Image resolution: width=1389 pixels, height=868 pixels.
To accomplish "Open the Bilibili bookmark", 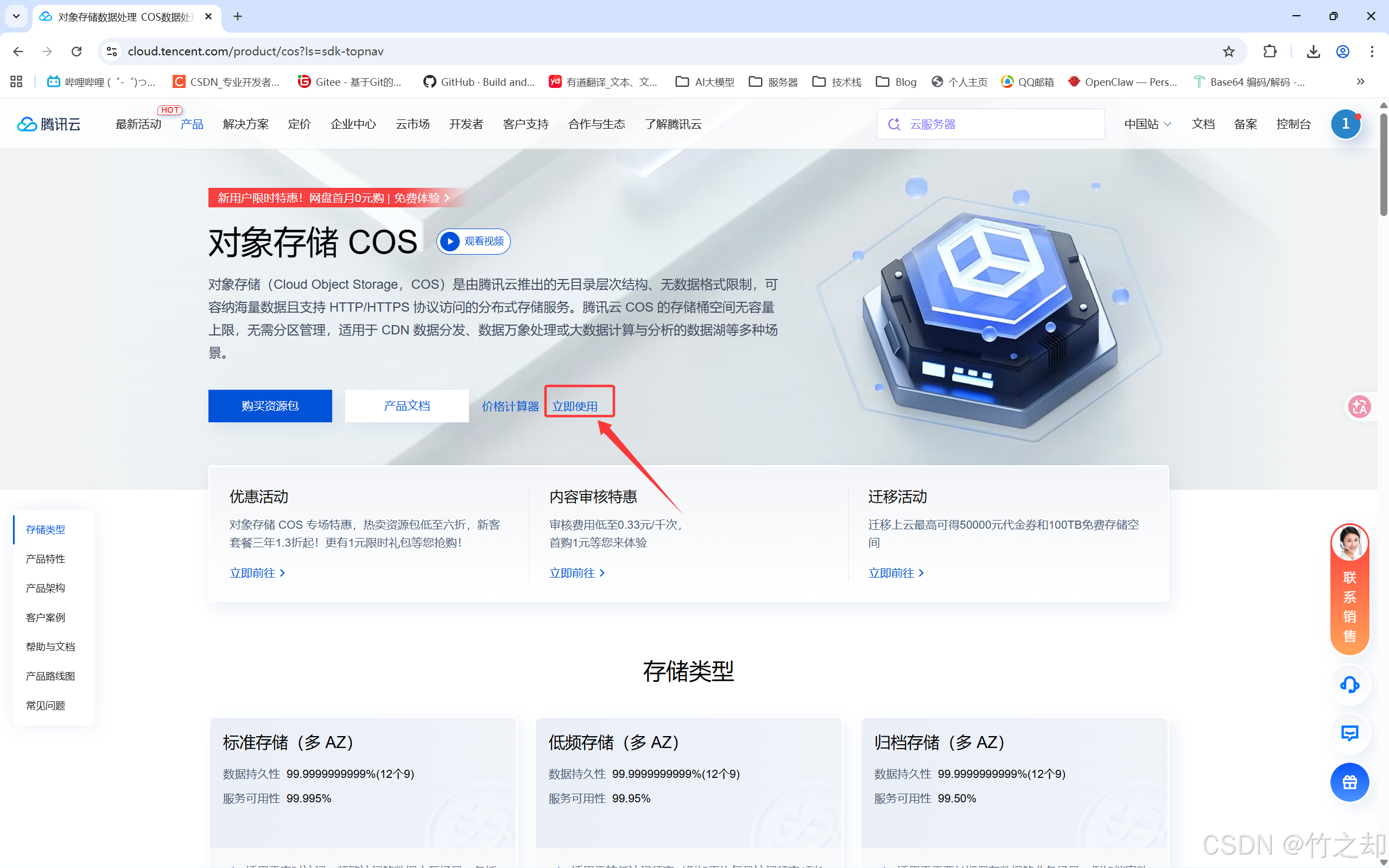I will pos(101,82).
